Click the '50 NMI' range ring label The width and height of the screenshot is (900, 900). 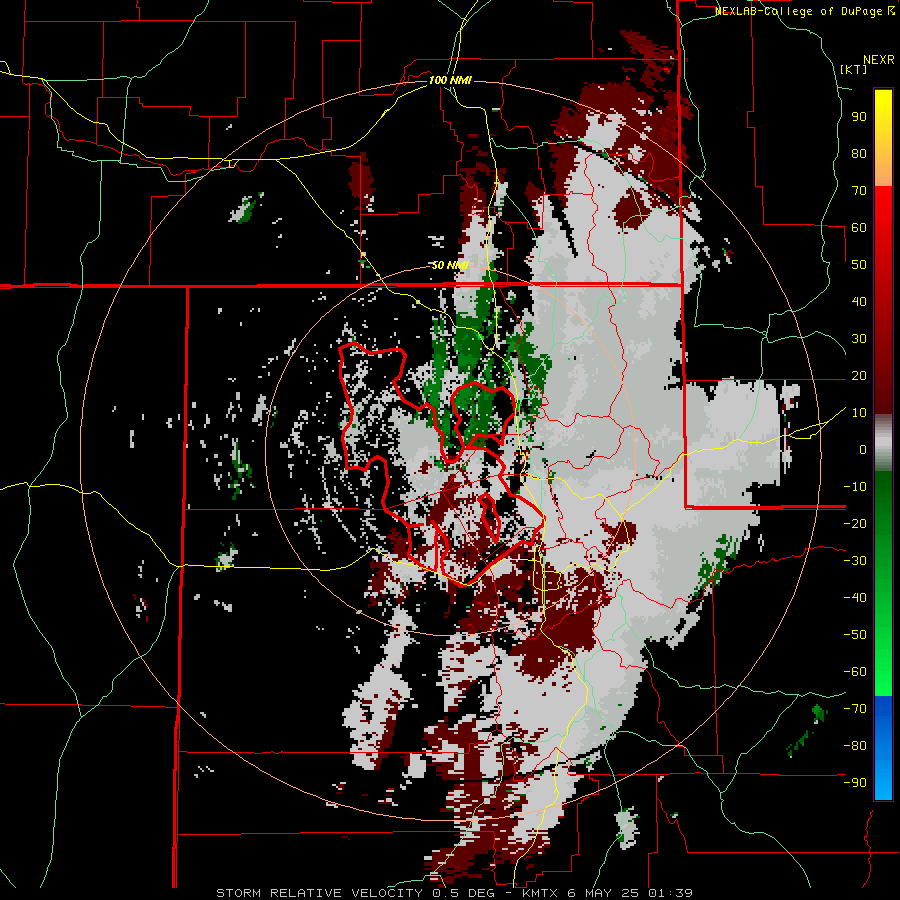tap(449, 265)
